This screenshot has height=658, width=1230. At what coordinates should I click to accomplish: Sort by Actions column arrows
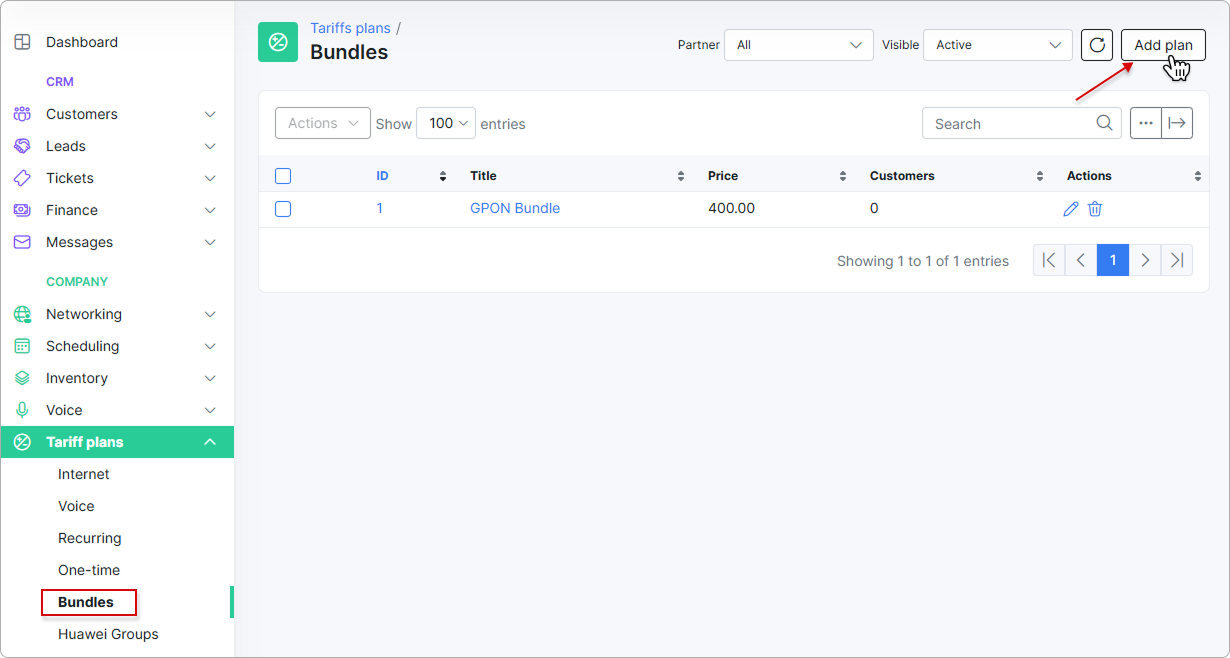point(1198,176)
